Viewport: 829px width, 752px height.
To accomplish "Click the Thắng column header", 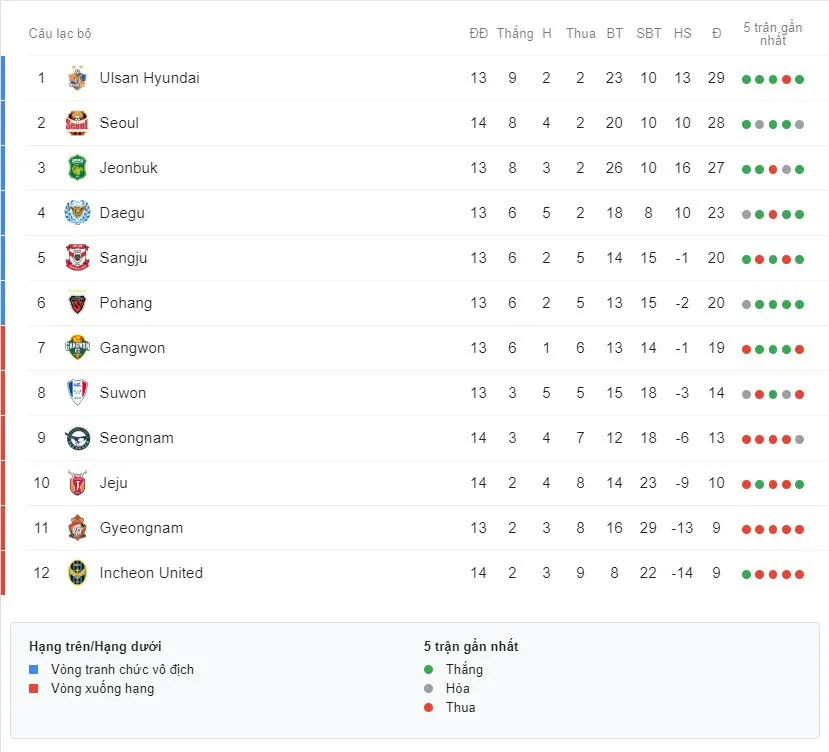I will pos(515,33).
